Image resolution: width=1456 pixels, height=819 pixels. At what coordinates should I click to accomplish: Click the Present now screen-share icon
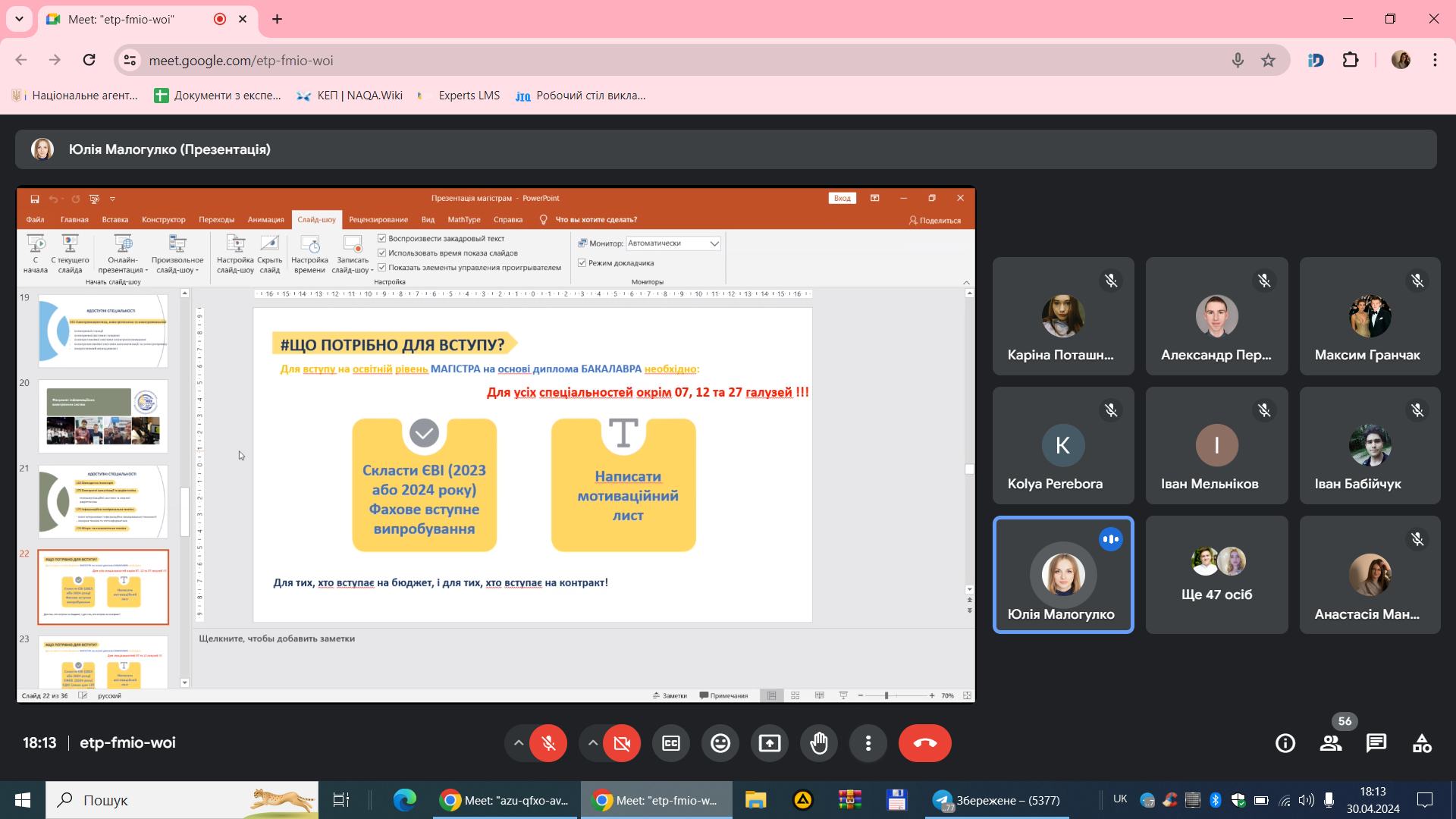(x=770, y=743)
